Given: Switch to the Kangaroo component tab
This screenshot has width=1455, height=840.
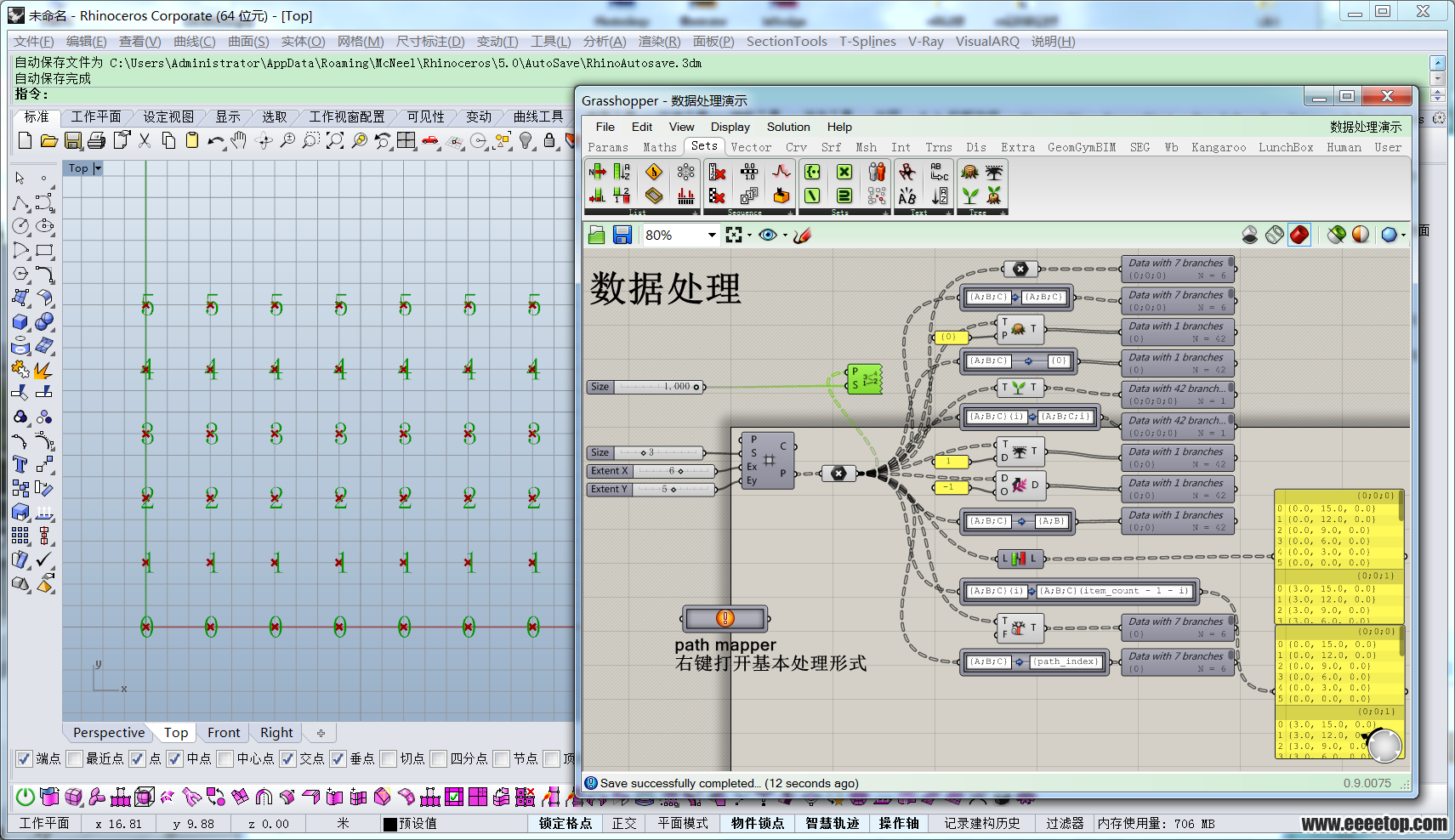Looking at the screenshot, I should click(1219, 147).
